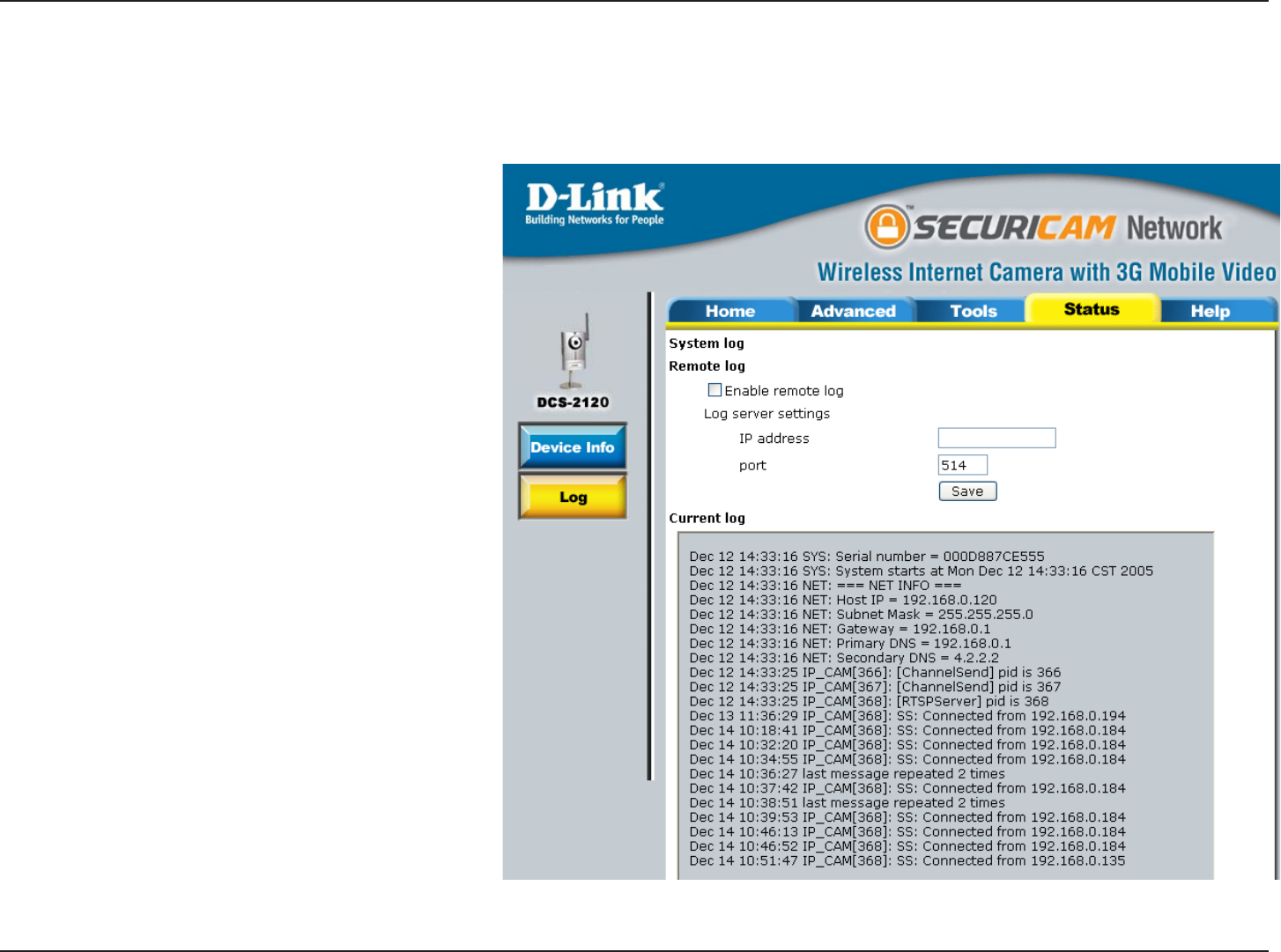Select the 'Serial number = 000D887CE555' log line
The image size is (1281, 952).
point(867,557)
